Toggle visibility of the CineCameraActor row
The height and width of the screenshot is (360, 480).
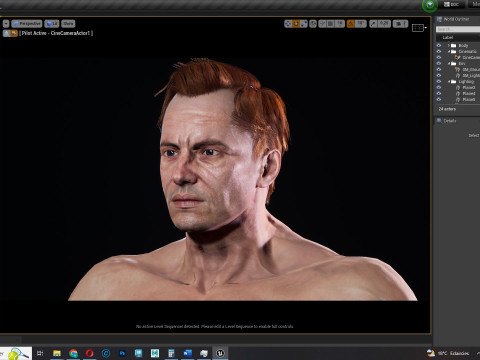439,57
